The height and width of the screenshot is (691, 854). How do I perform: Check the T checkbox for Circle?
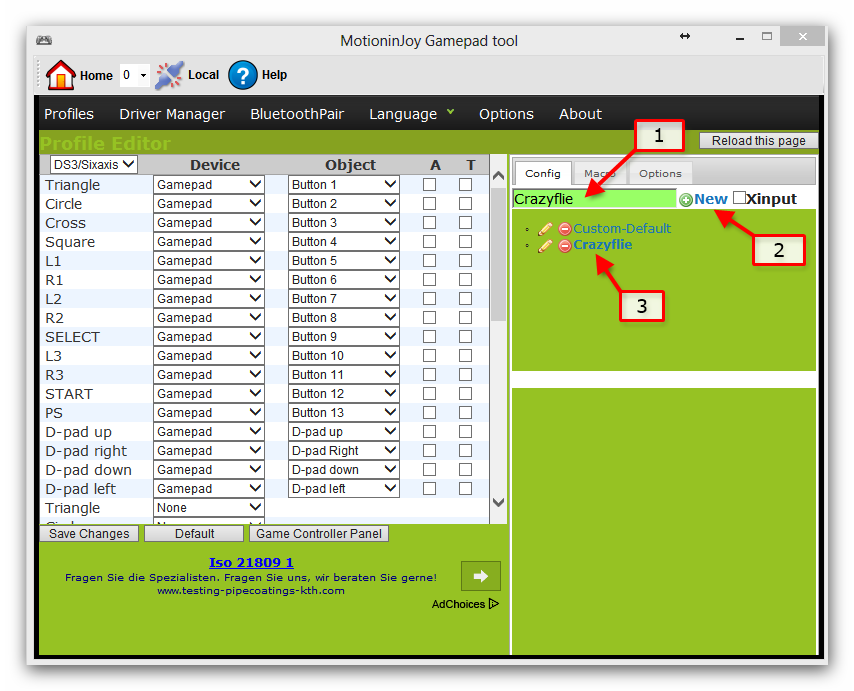[465, 203]
